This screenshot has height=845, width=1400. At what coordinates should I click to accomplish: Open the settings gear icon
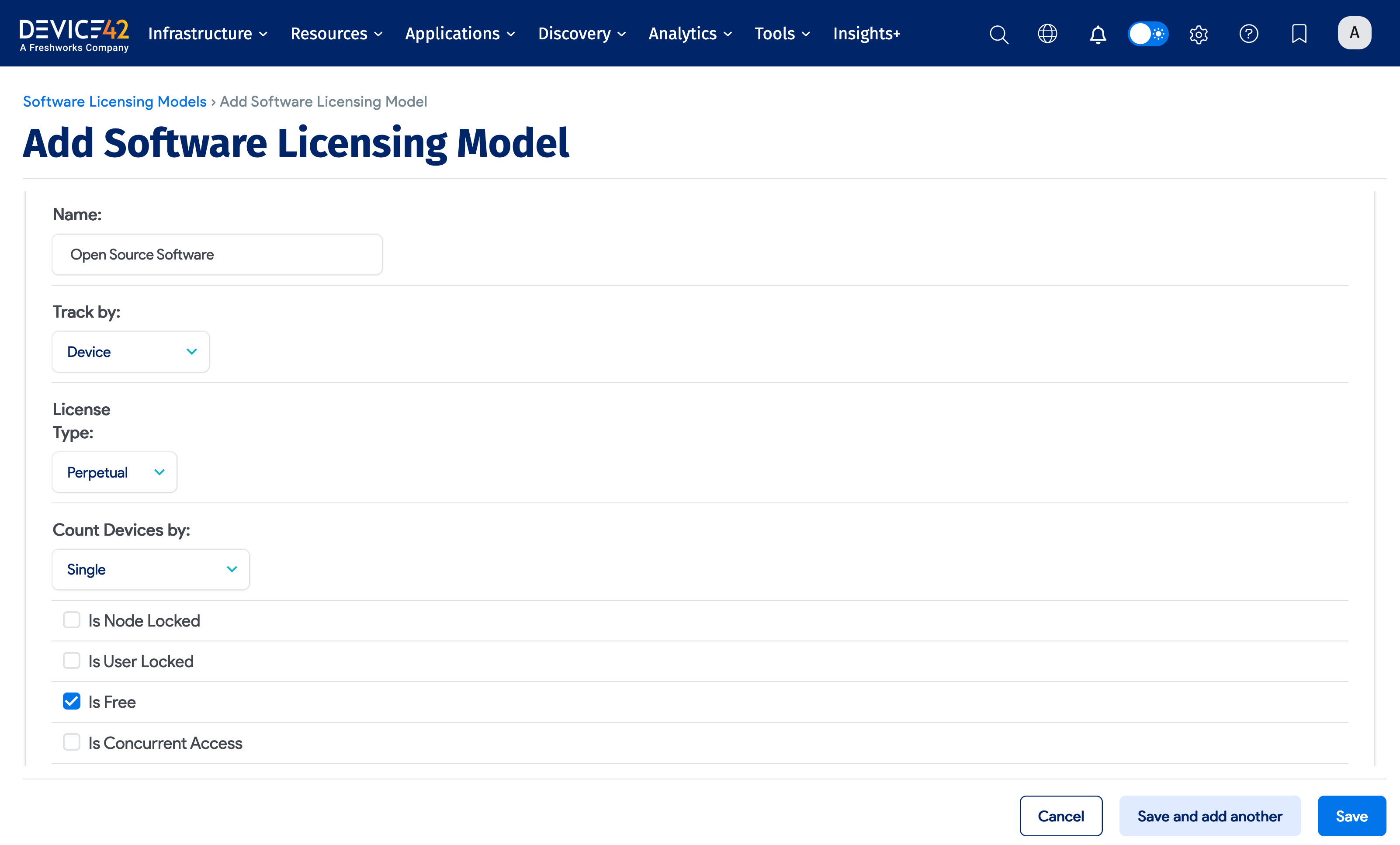pos(1199,34)
